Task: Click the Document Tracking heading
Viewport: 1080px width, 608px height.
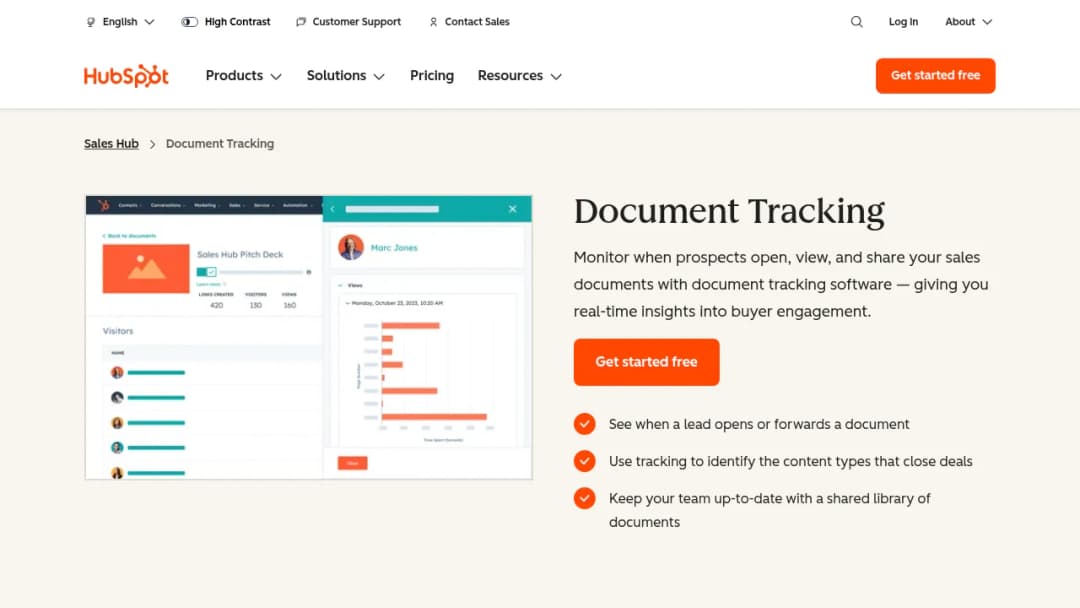Action: tap(729, 211)
